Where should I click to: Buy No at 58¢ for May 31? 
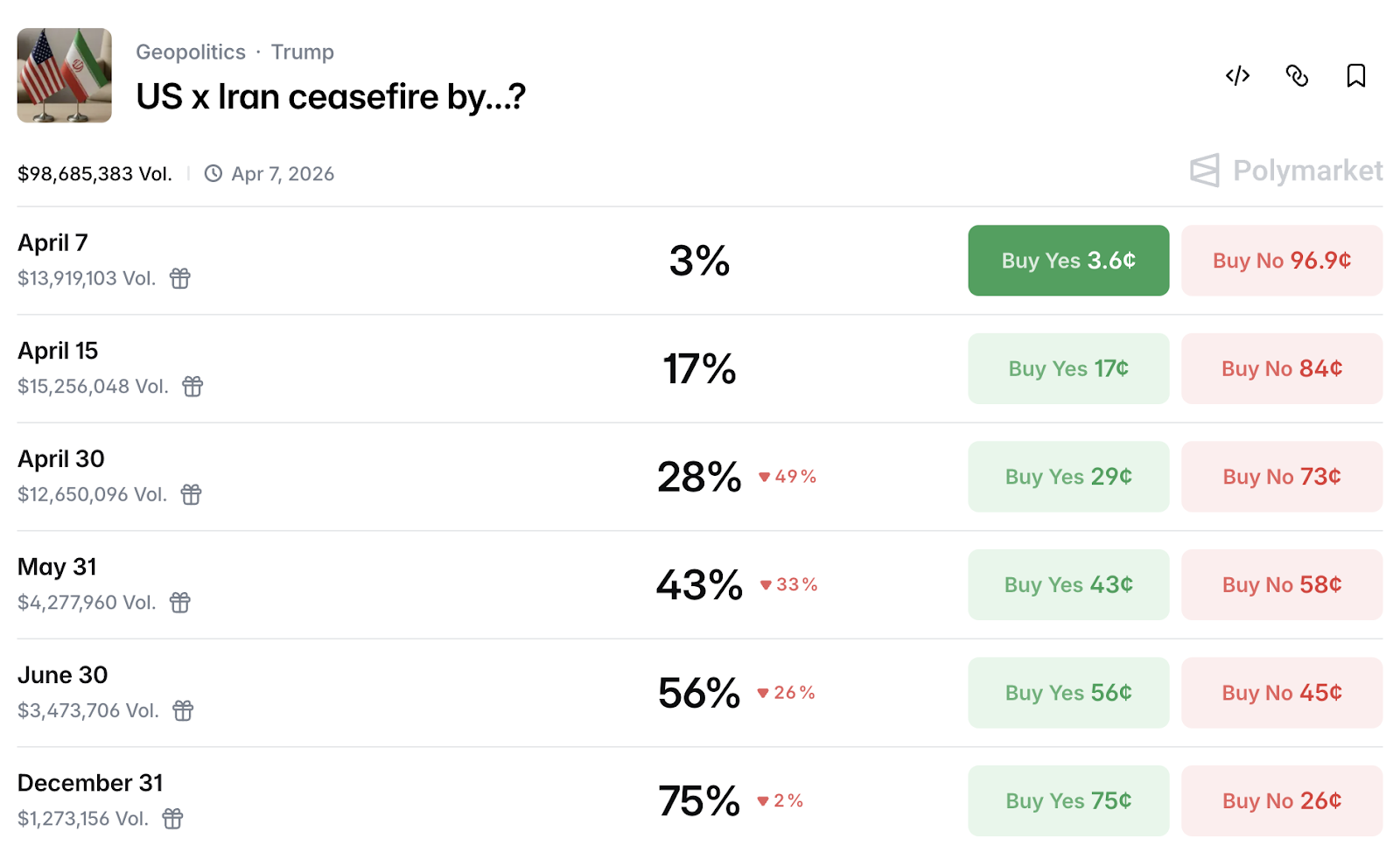point(1281,584)
